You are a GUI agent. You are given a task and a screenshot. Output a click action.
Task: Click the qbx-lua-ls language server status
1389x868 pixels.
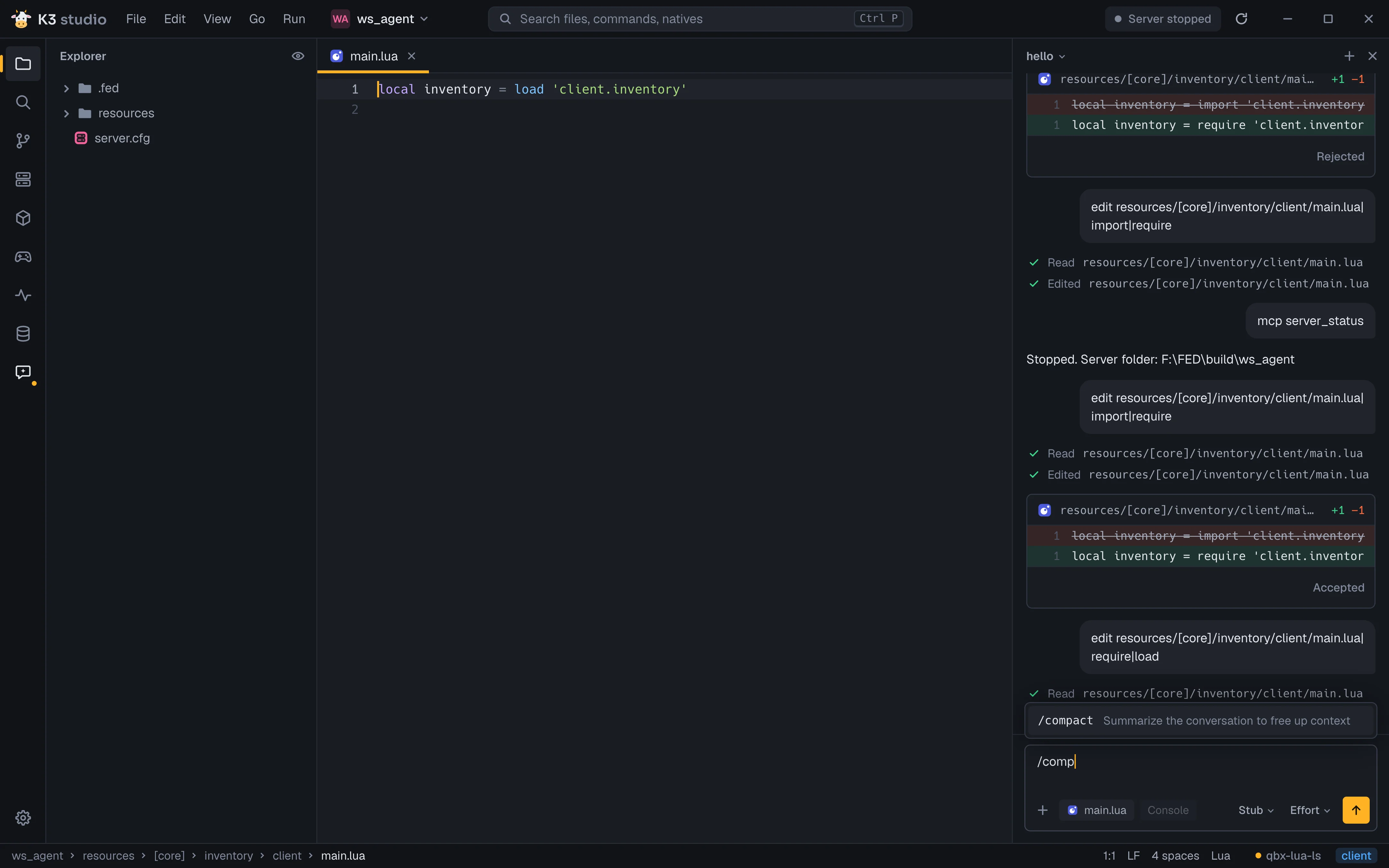pyautogui.click(x=1287, y=855)
